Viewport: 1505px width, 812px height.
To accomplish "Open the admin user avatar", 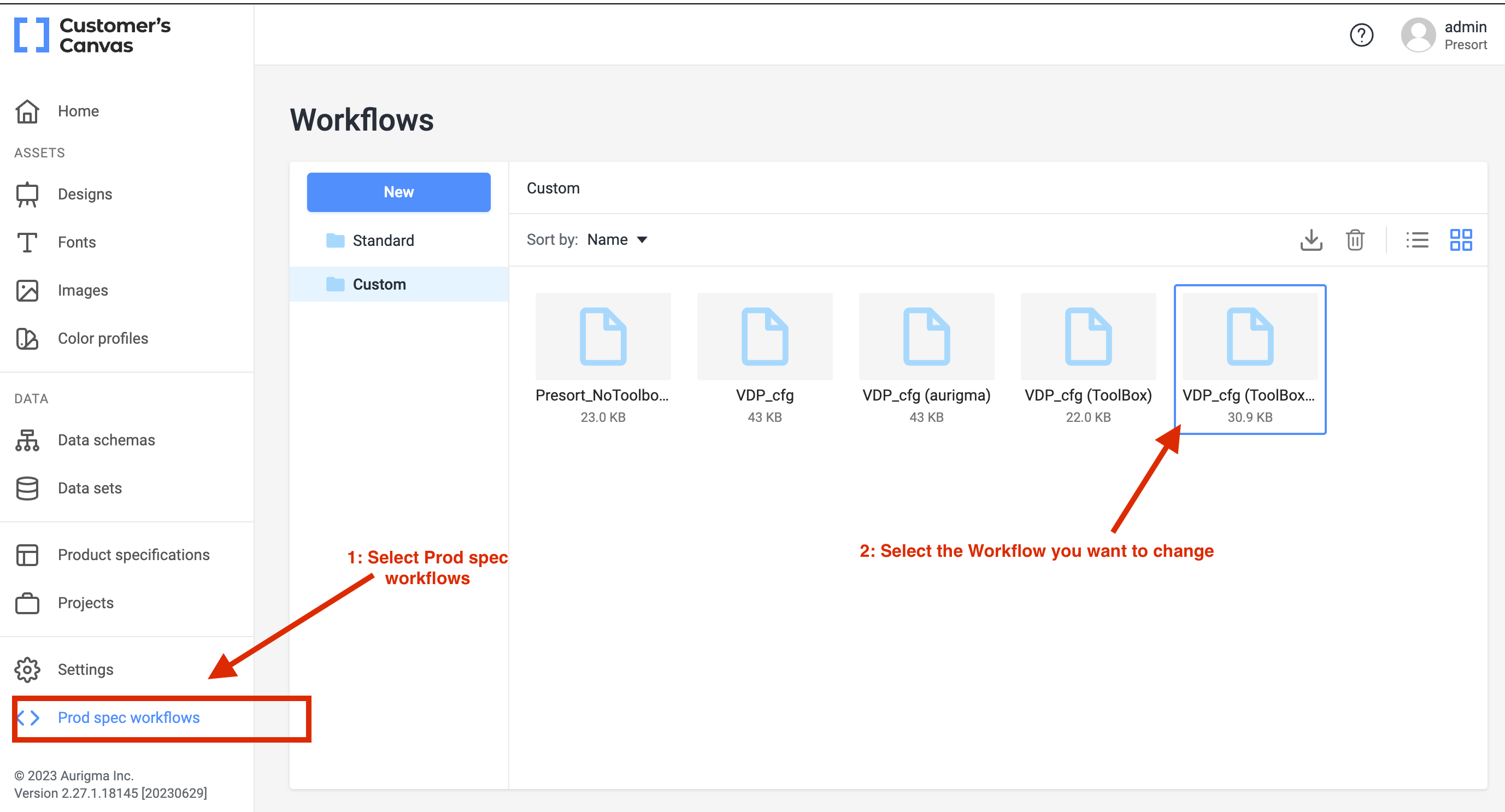I will click(x=1418, y=35).
